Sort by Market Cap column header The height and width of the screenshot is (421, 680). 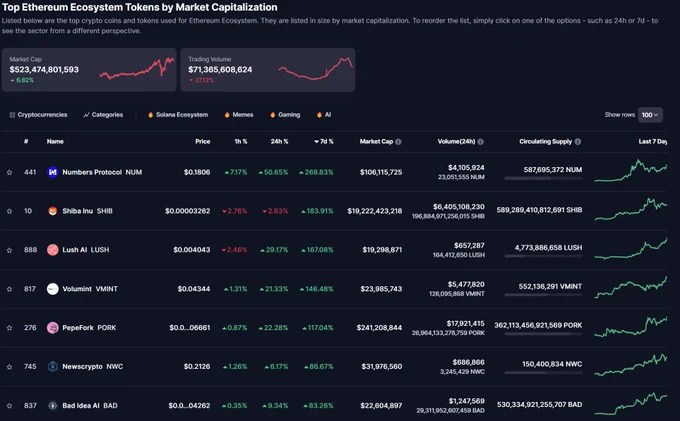tap(376, 141)
